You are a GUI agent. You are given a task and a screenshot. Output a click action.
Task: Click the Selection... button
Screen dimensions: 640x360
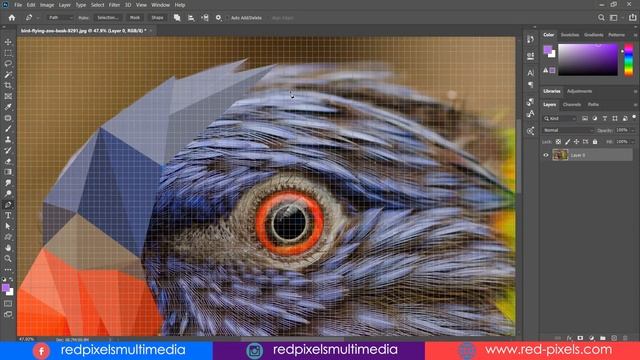point(108,18)
